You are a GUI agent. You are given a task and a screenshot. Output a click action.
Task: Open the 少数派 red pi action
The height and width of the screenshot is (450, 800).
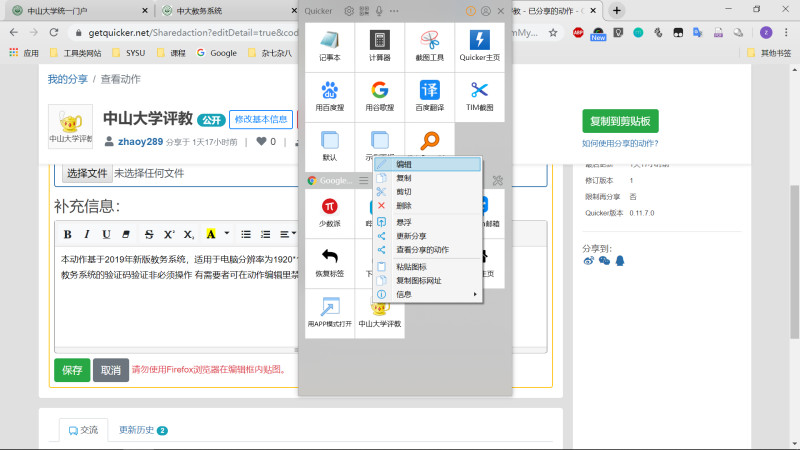click(x=330, y=213)
